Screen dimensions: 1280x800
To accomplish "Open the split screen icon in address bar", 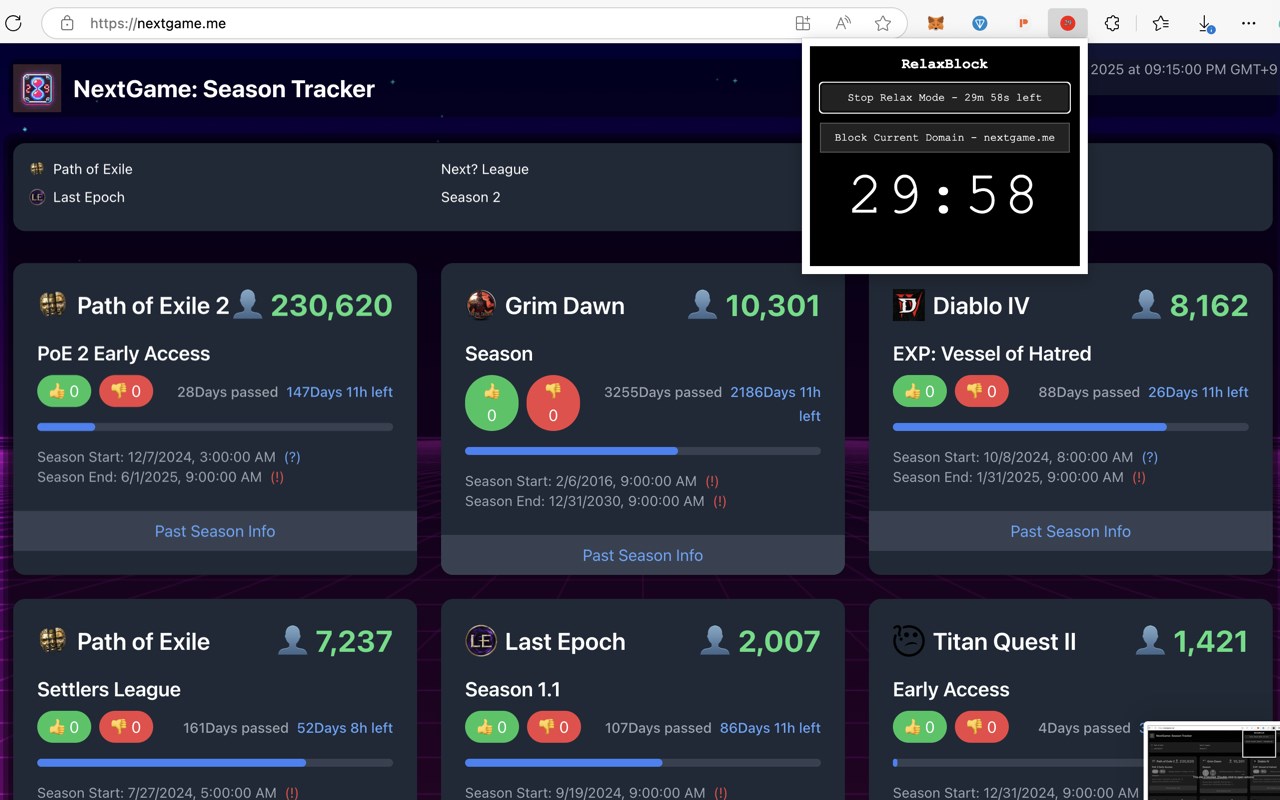I will pos(802,23).
